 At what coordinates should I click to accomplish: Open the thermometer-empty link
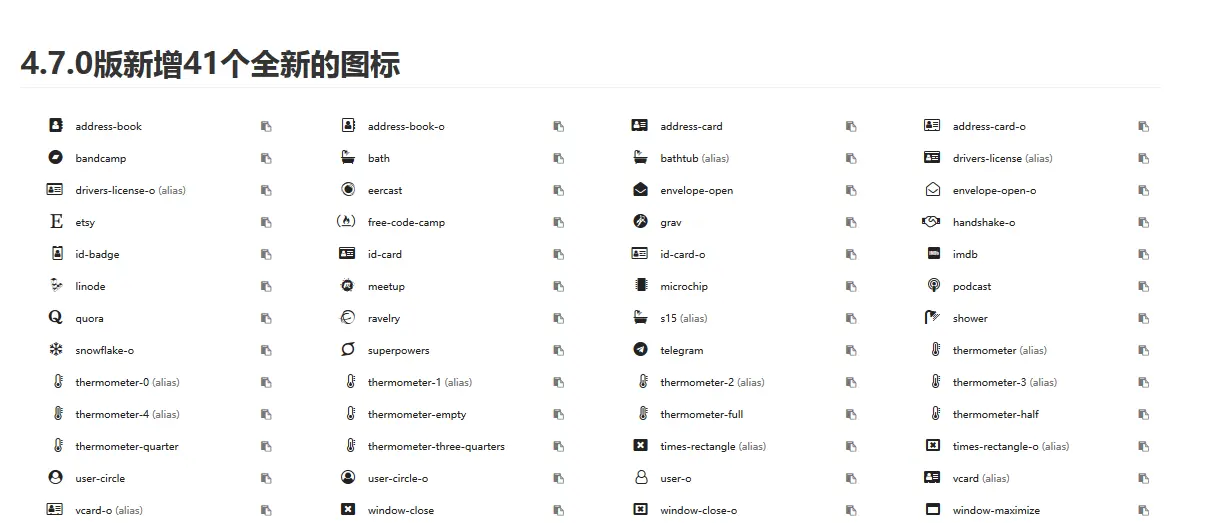pyautogui.click(x=417, y=414)
